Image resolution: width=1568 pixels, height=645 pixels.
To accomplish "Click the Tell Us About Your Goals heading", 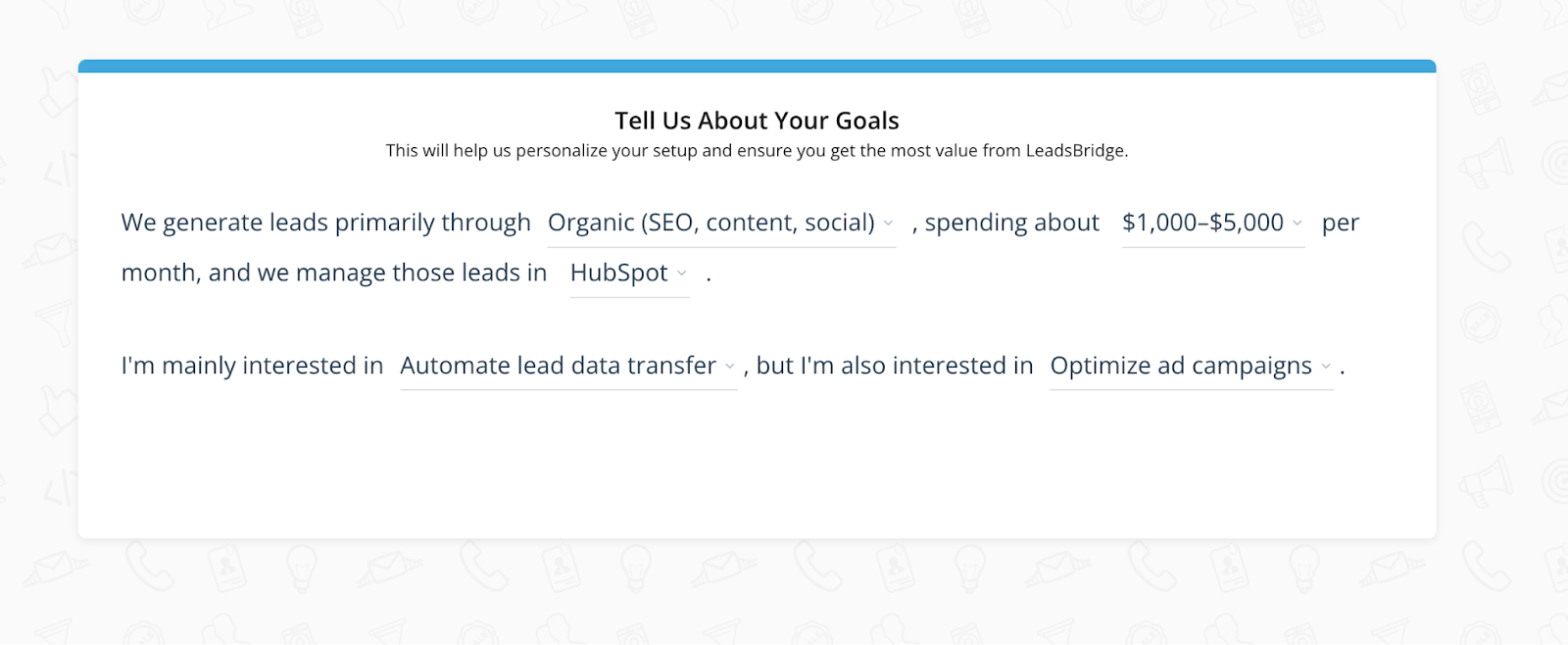I will [x=756, y=120].
